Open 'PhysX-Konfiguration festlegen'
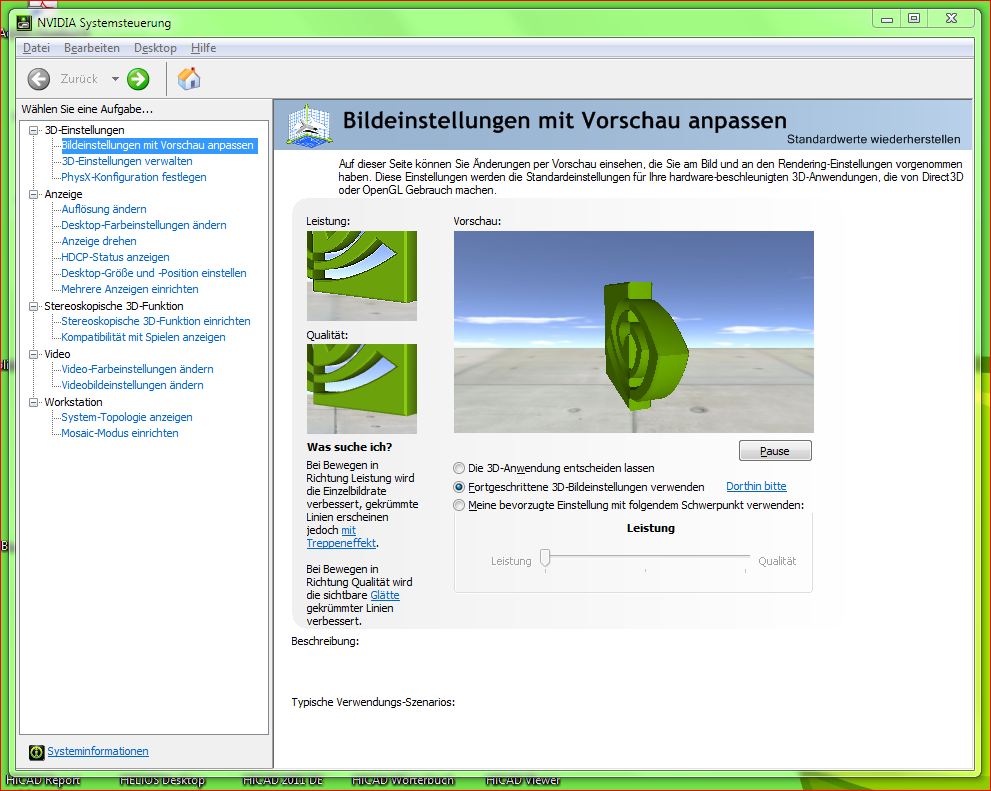 (134, 178)
